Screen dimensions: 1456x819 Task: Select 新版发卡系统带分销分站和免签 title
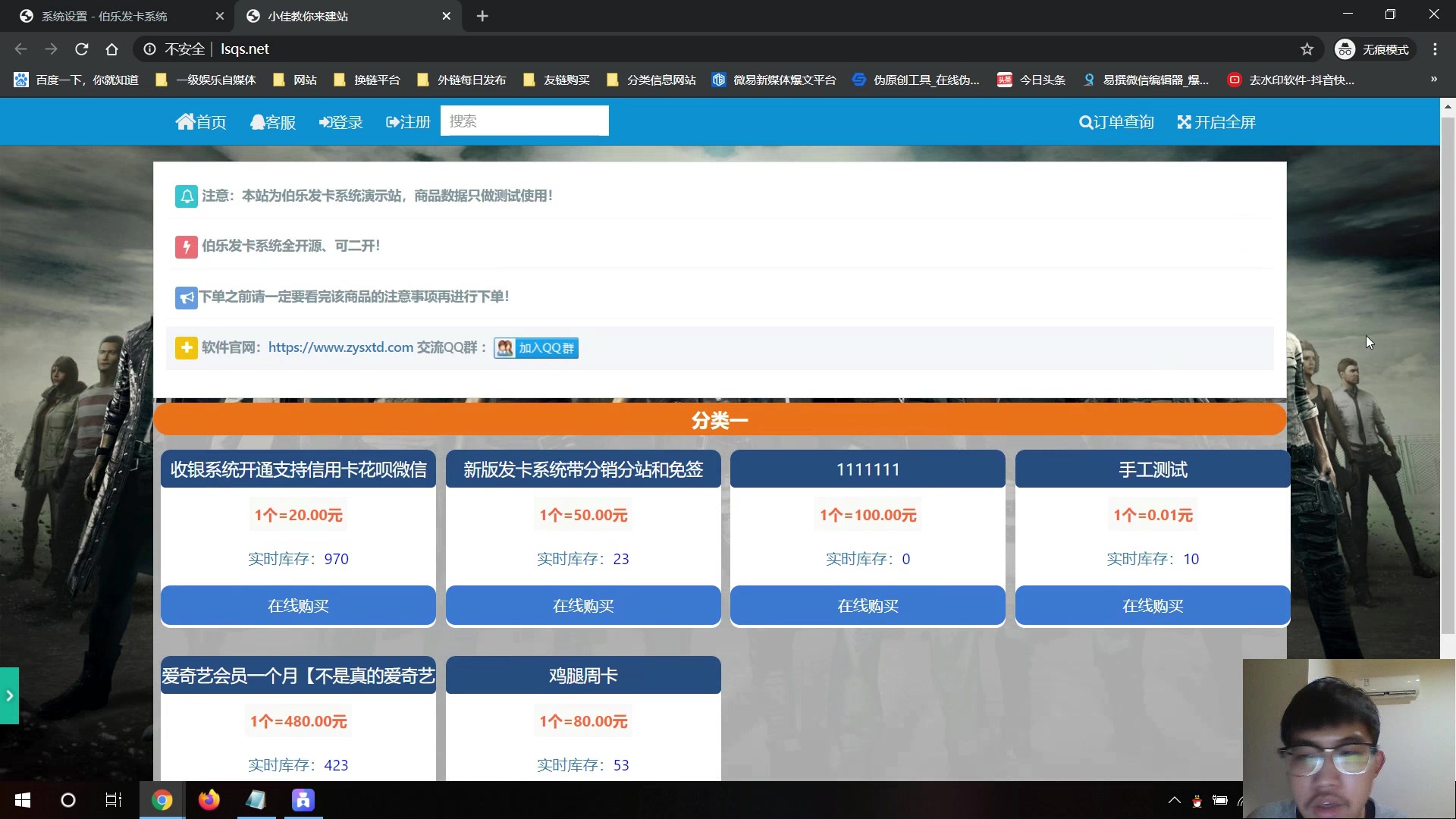point(583,469)
